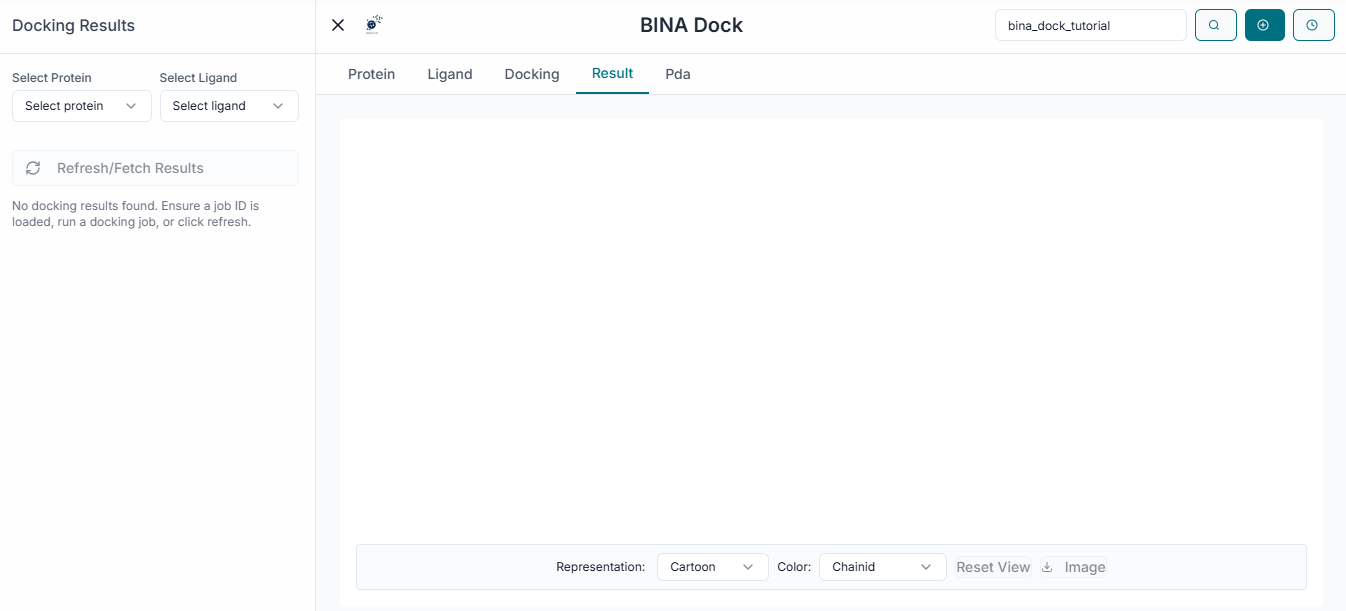The height and width of the screenshot is (611, 1346).
Task: Click the bina_dock_tutorial job ID field
Action: point(1090,25)
